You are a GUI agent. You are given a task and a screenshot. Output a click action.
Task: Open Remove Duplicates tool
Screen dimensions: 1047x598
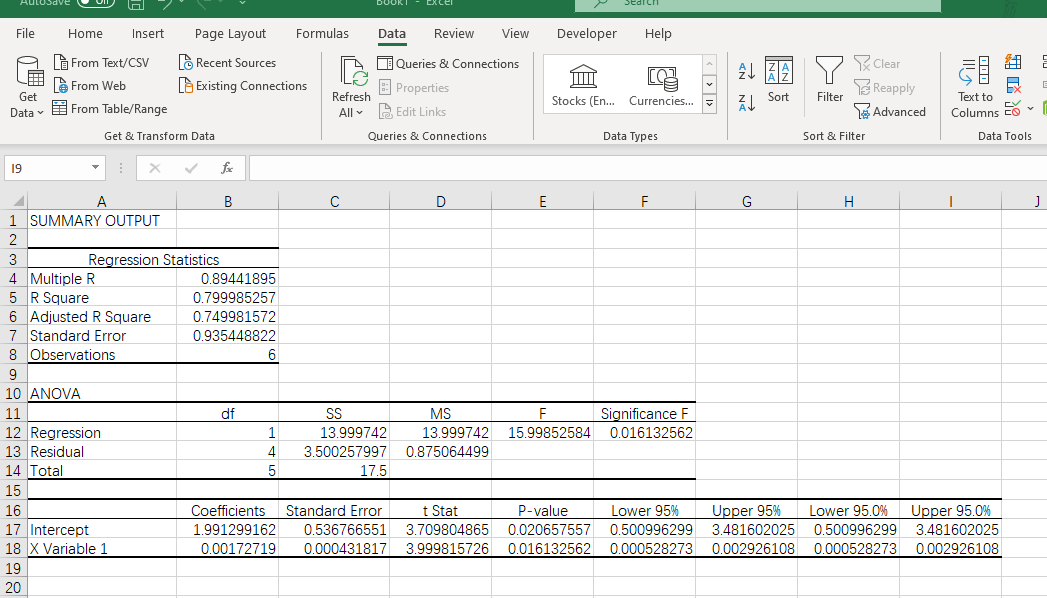click(x=1012, y=84)
